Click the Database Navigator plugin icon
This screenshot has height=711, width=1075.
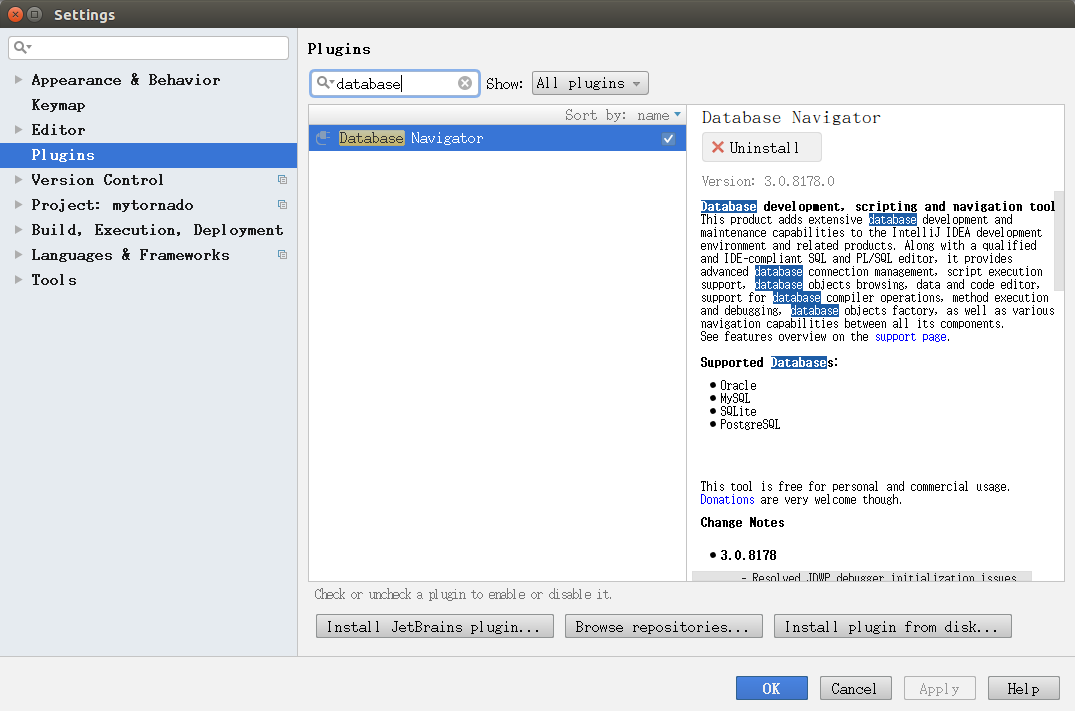(x=323, y=138)
